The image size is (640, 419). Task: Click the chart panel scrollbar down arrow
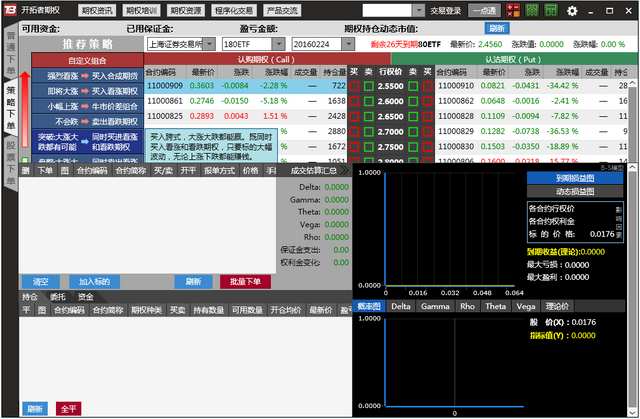click(x=633, y=412)
